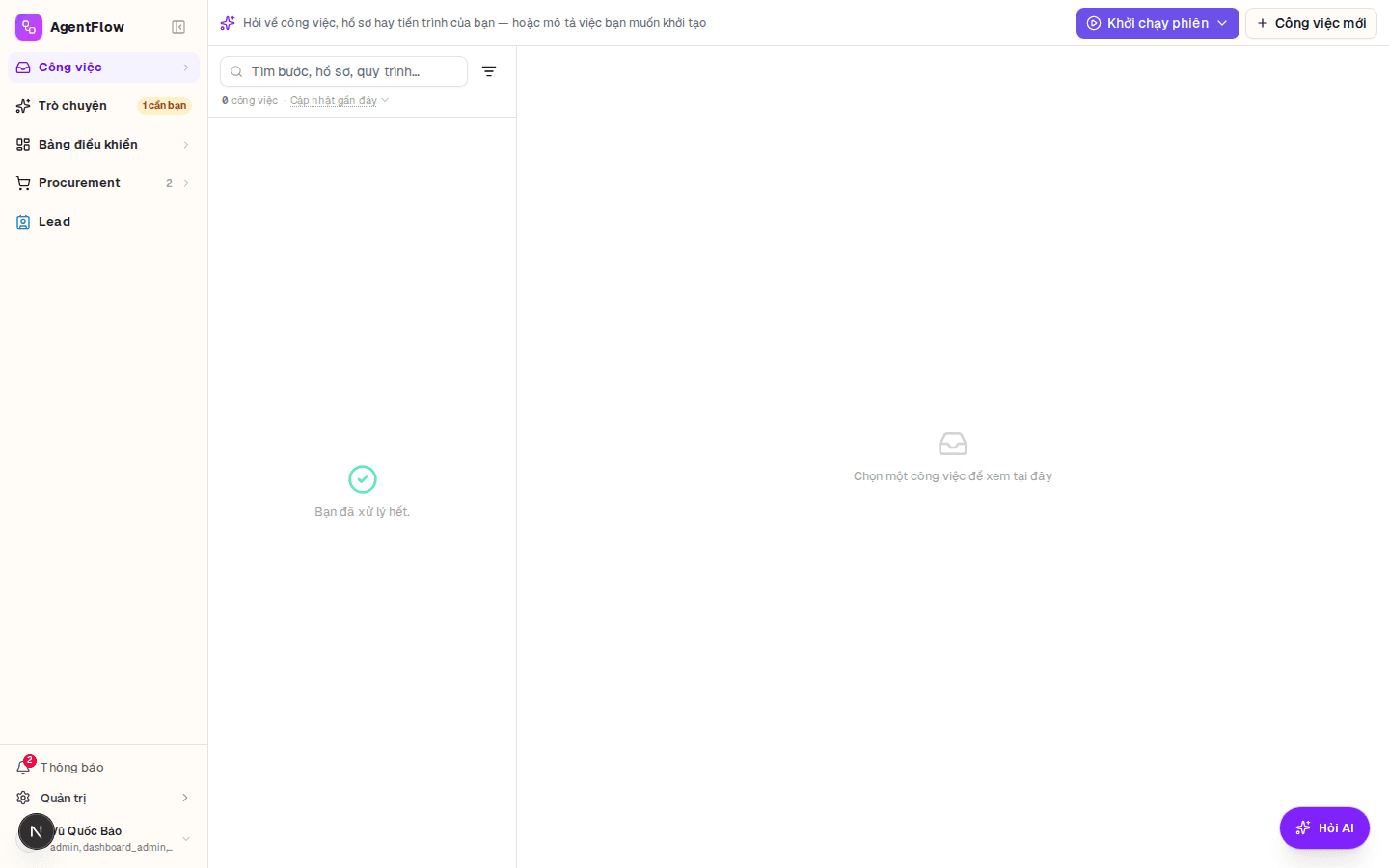Click the notification bell icon
Screen dimensions: 1389x868
23,767
